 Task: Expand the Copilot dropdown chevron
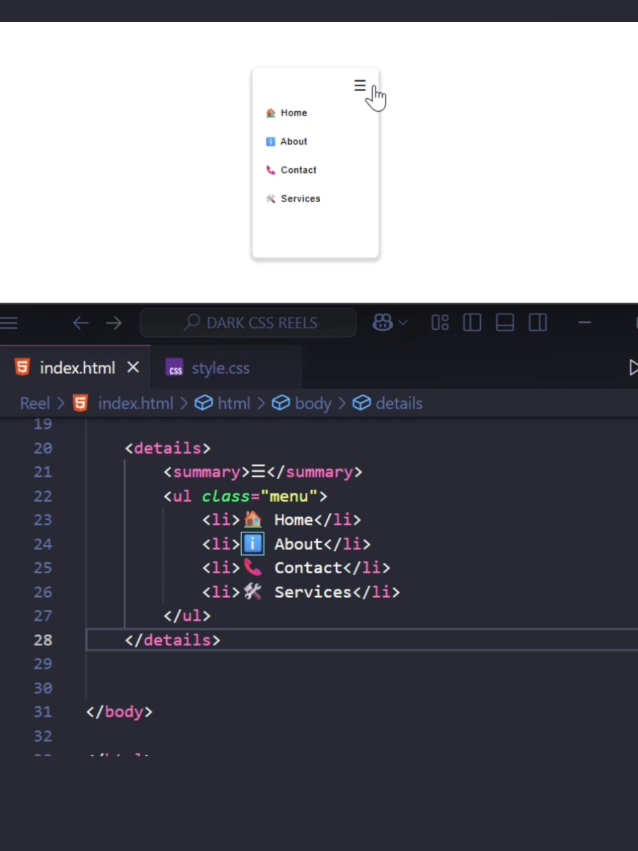tap(403, 323)
